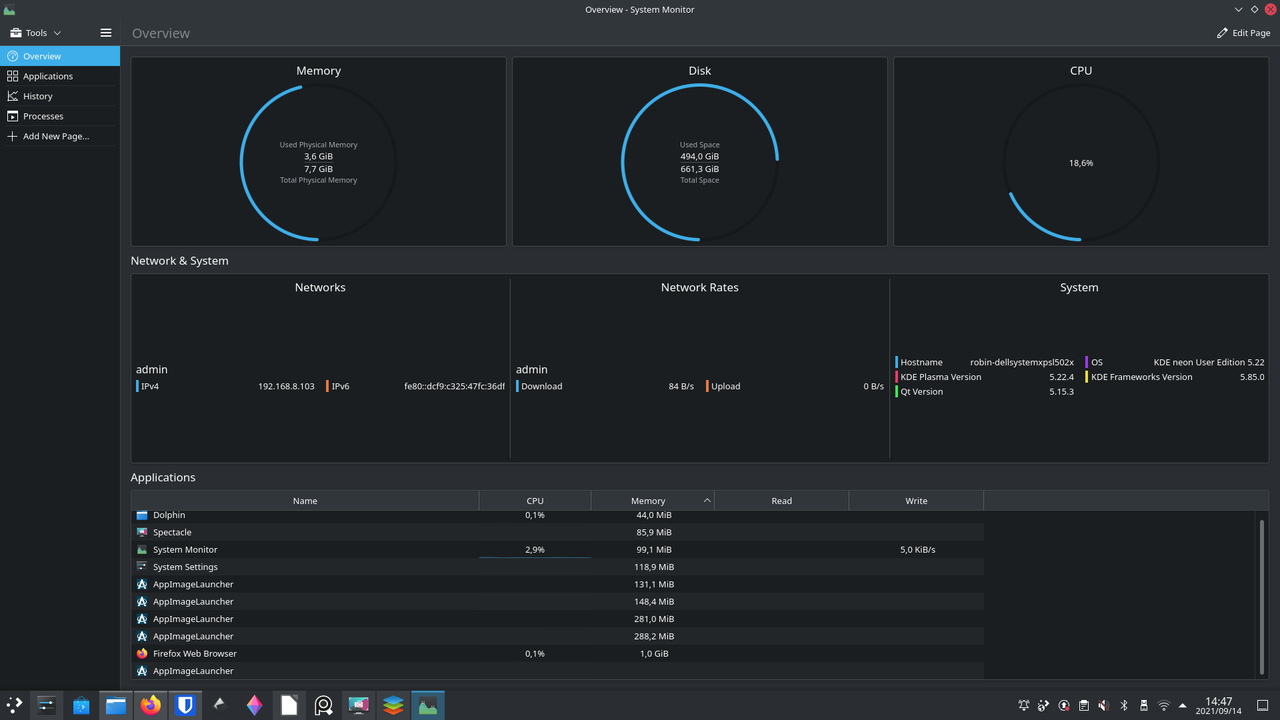Click the layered stack taskbar icon
This screenshot has height=720, width=1280.
tap(393, 706)
